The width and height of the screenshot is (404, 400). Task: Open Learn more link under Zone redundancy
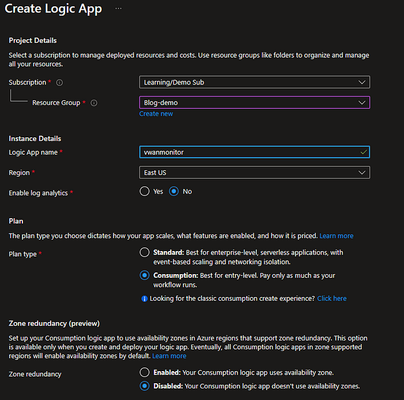click(169, 356)
